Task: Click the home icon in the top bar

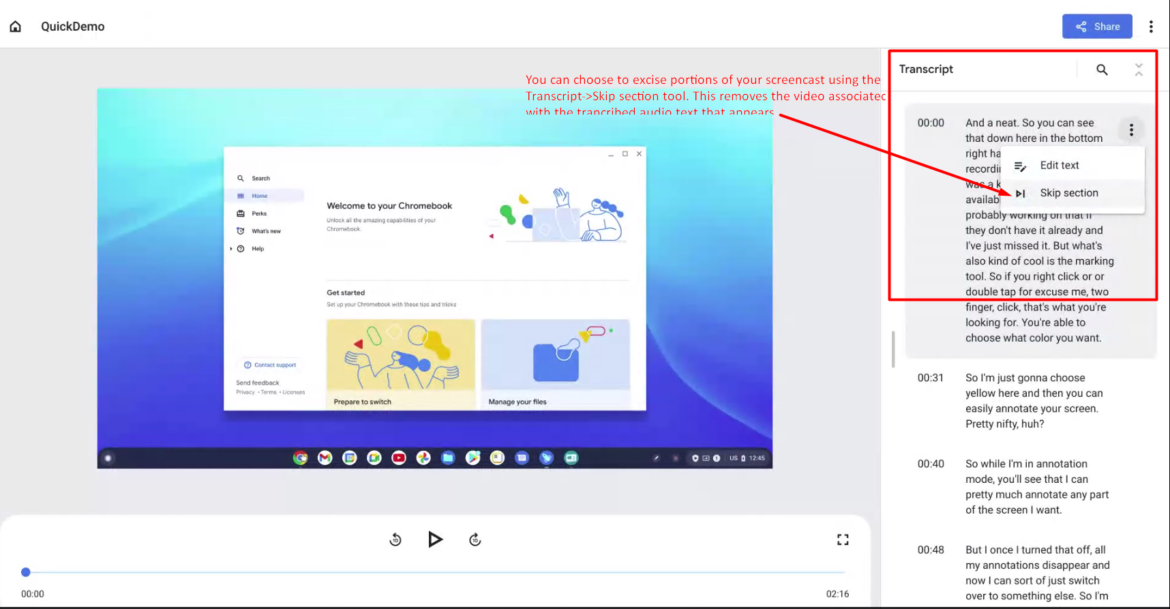Action: click(x=15, y=26)
